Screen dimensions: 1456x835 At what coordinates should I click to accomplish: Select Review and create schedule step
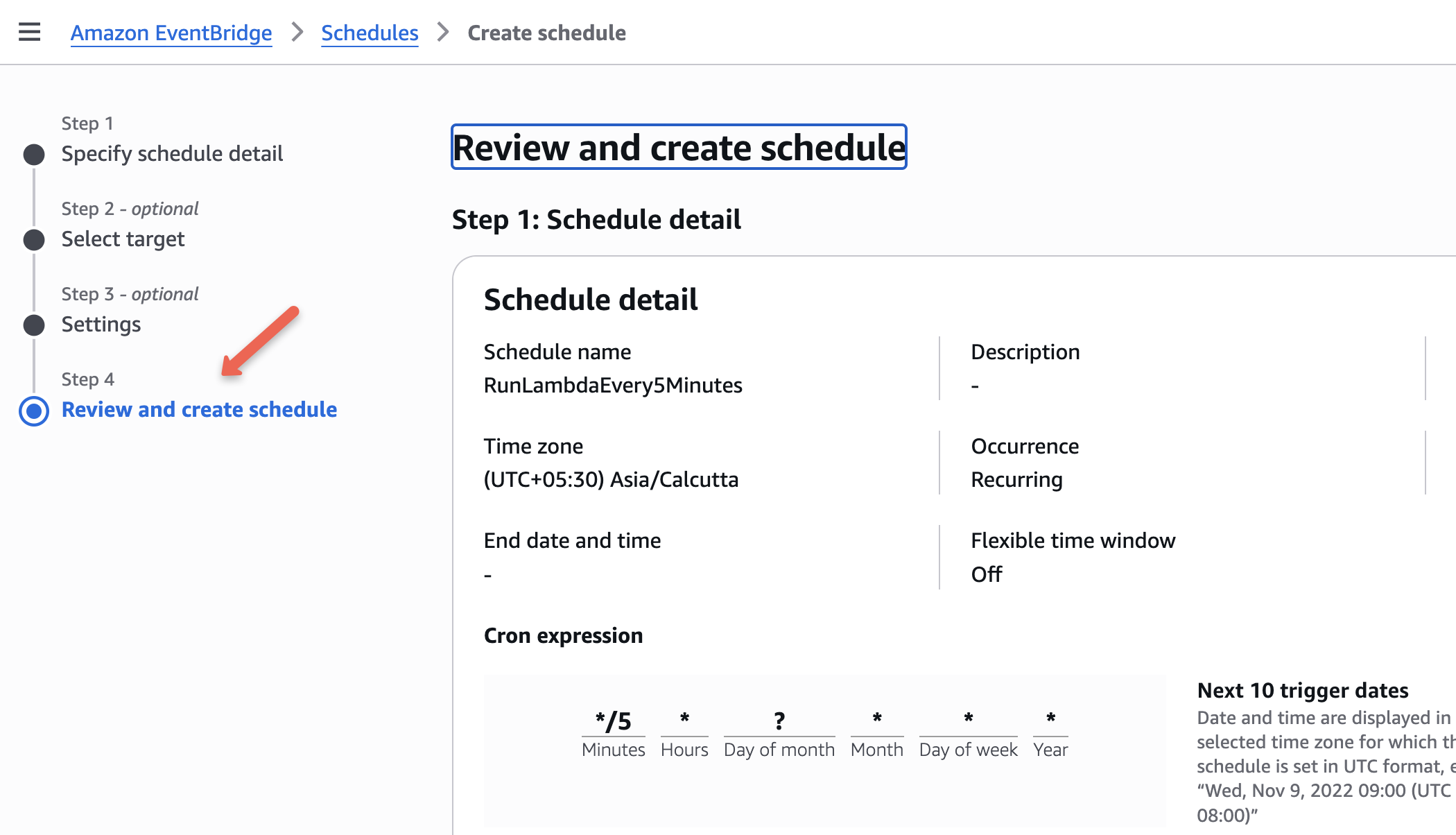tap(199, 409)
